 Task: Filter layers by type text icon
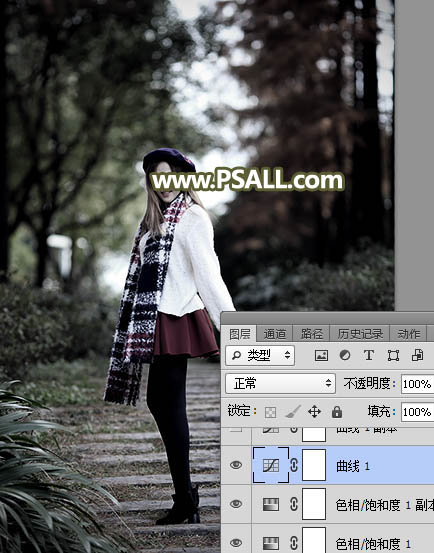click(x=369, y=355)
